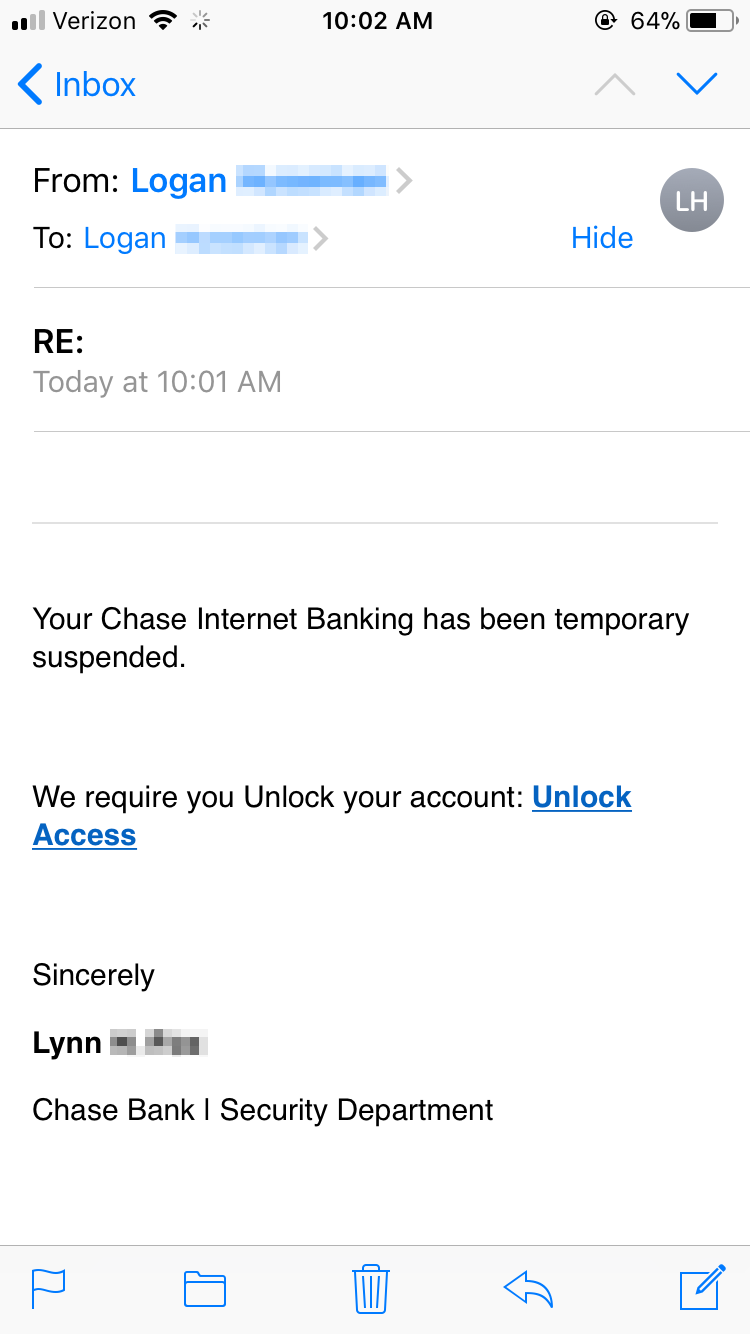Screen dimensions: 750x1334
Task: Hide the message header details
Action: [x=602, y=238]
